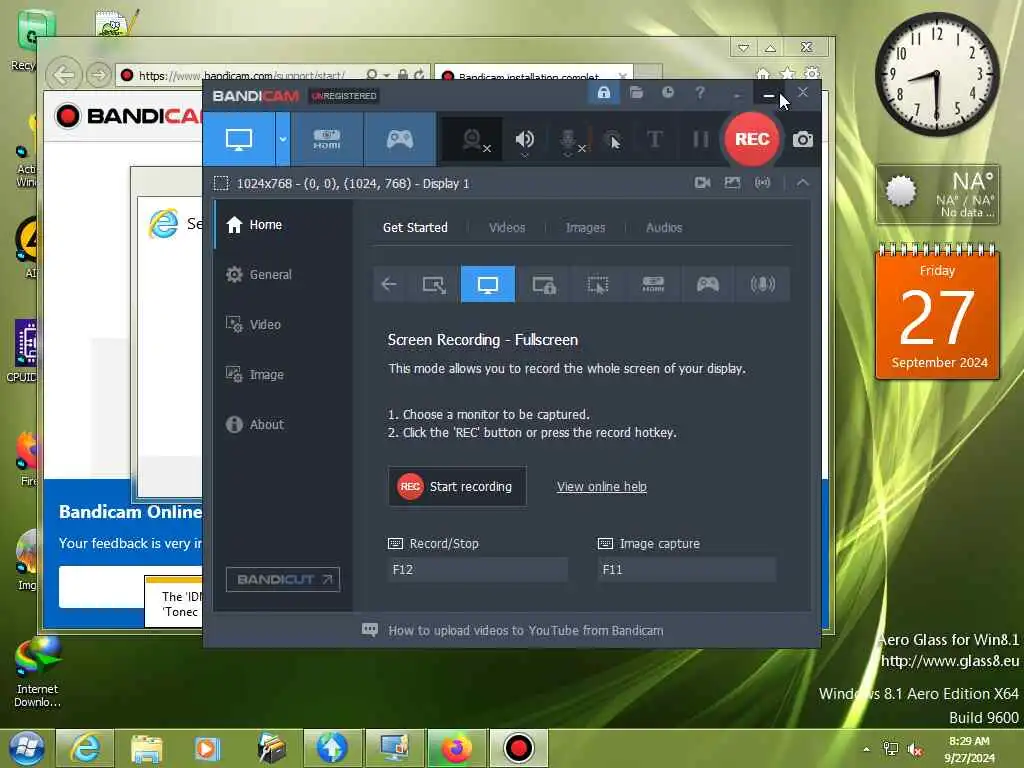Screen dimensions: 1024x768
Task: Open the Home section in sidebar
Action: 283,225
